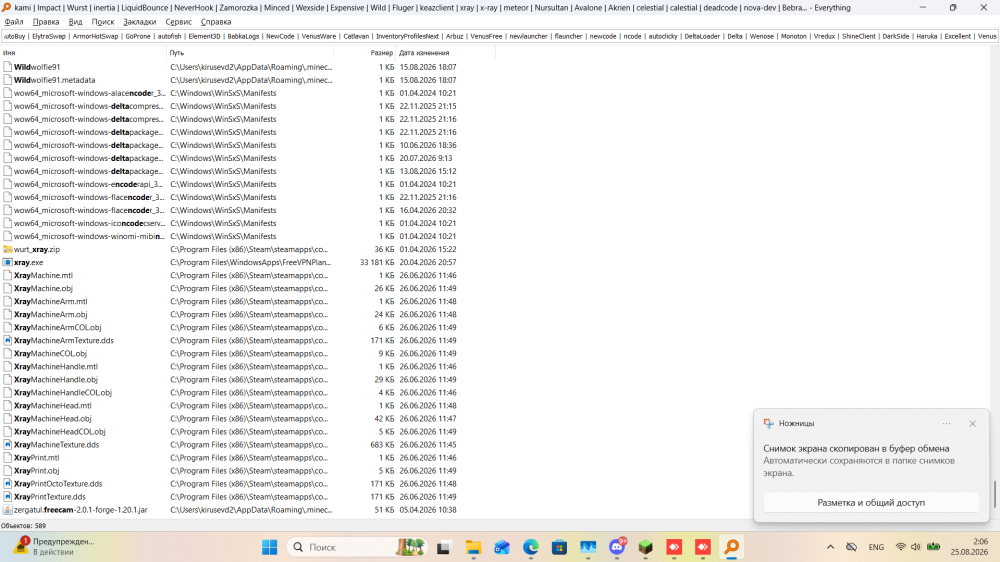Sort results by the Путь column header

[x=250, y=53]
